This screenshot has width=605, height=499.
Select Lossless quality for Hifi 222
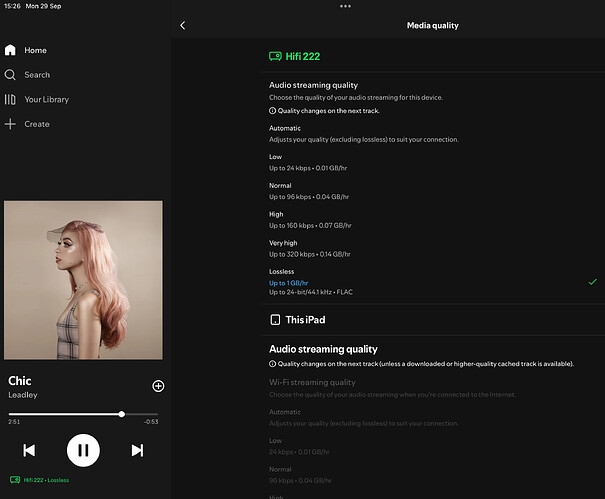point(432,282)
